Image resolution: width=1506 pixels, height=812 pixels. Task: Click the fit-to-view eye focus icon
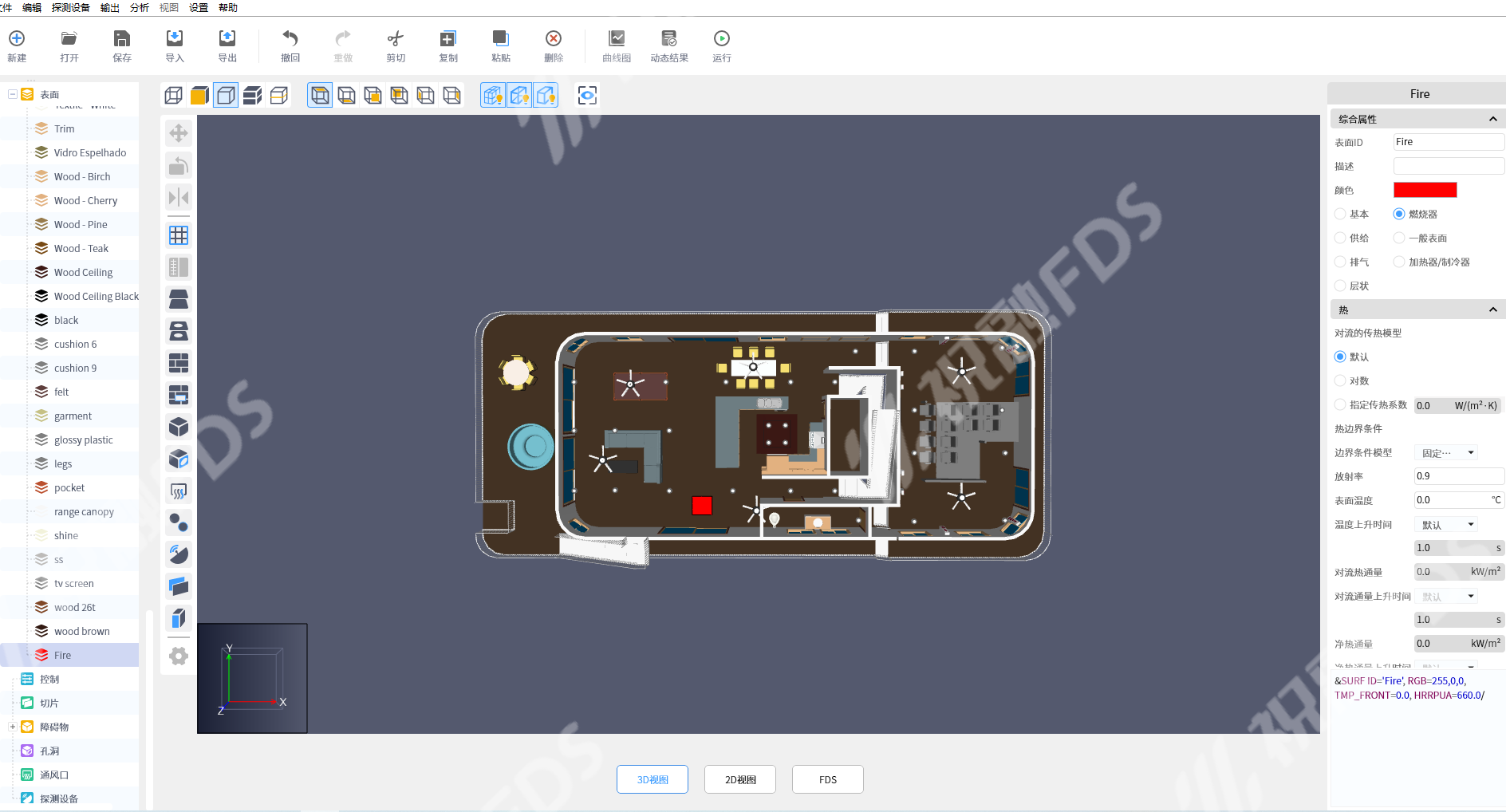pos(587,96)
